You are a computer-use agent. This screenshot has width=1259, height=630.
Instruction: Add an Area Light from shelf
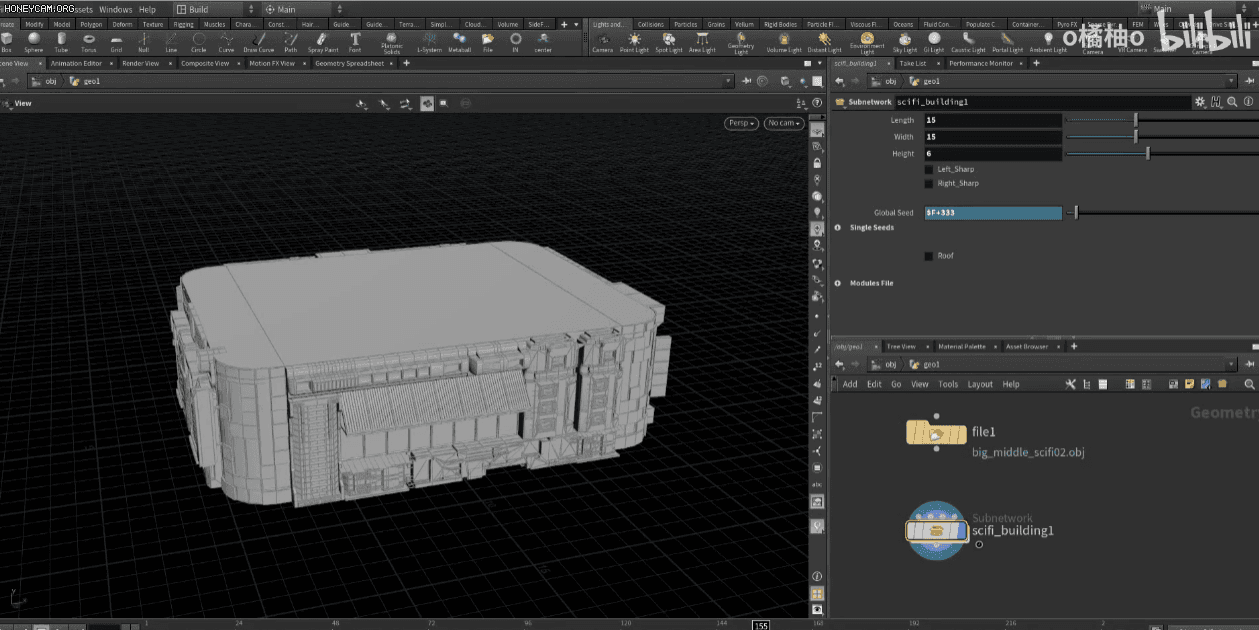pos(702,41)
